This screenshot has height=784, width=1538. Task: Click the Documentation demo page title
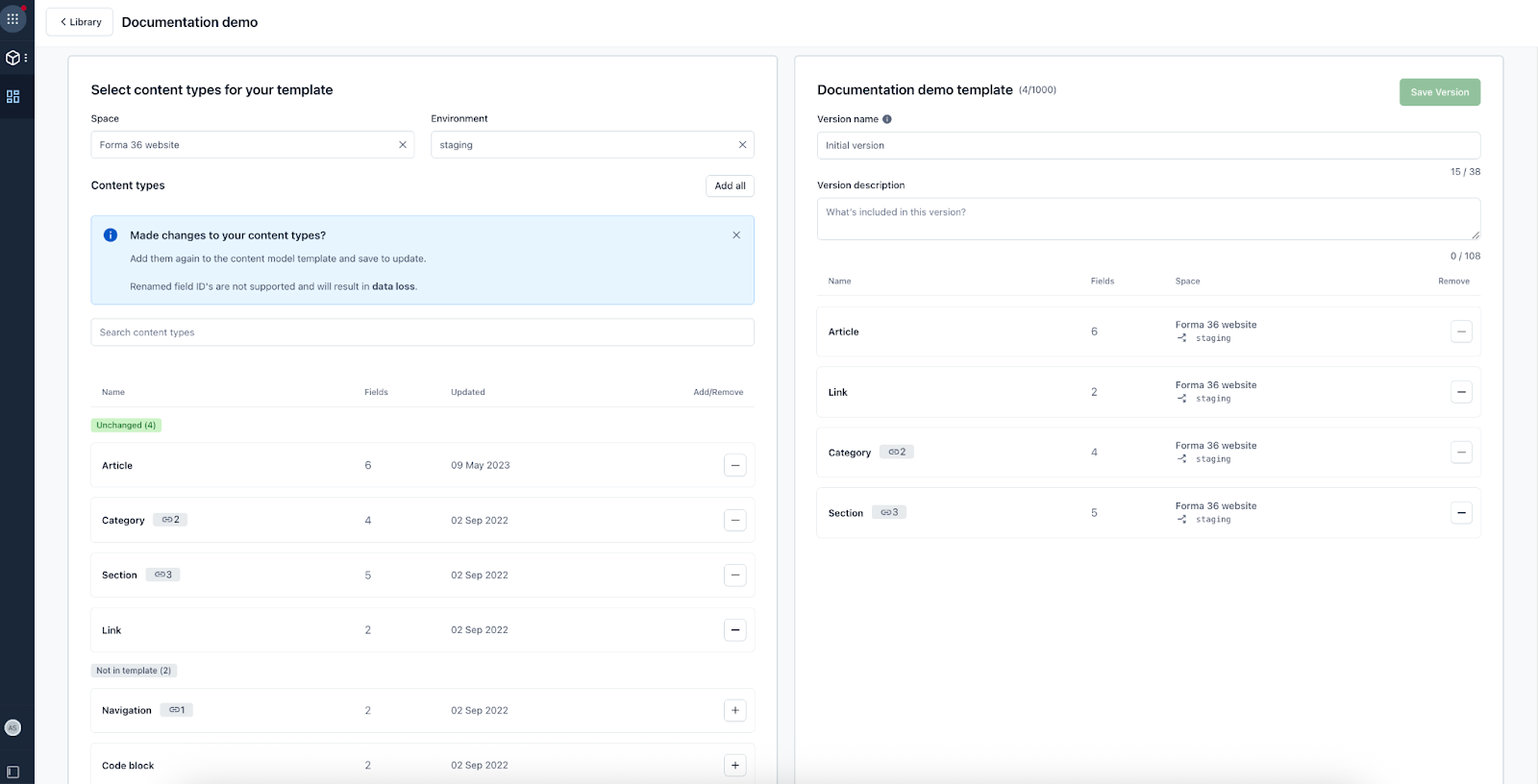point(189,22)
